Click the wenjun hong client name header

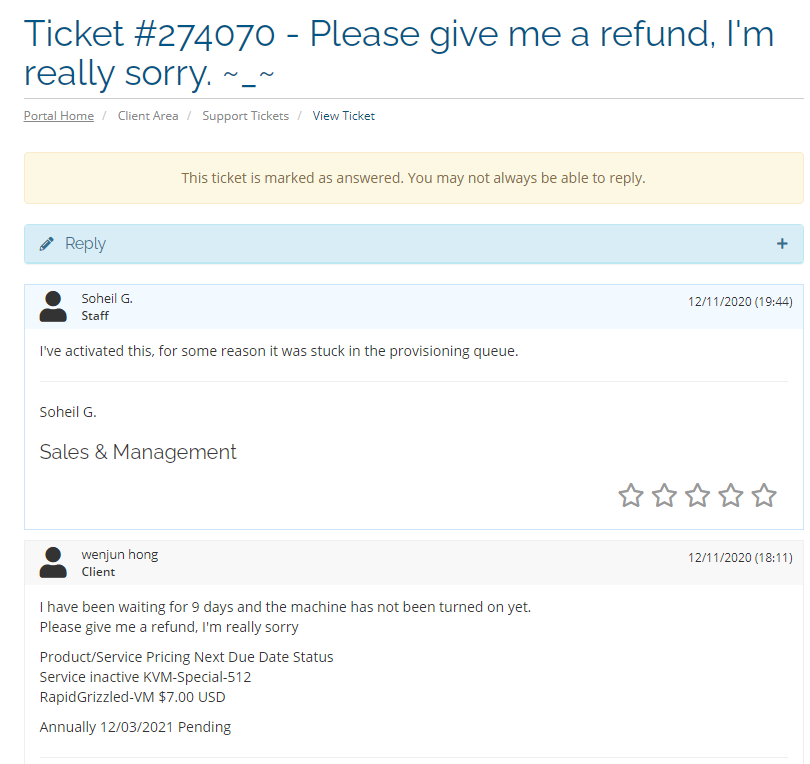point(120,555)
